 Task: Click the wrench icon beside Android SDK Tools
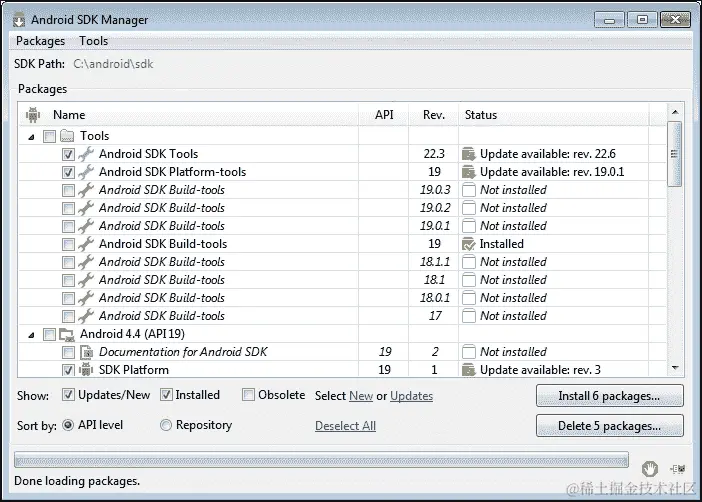click(86, 154)
